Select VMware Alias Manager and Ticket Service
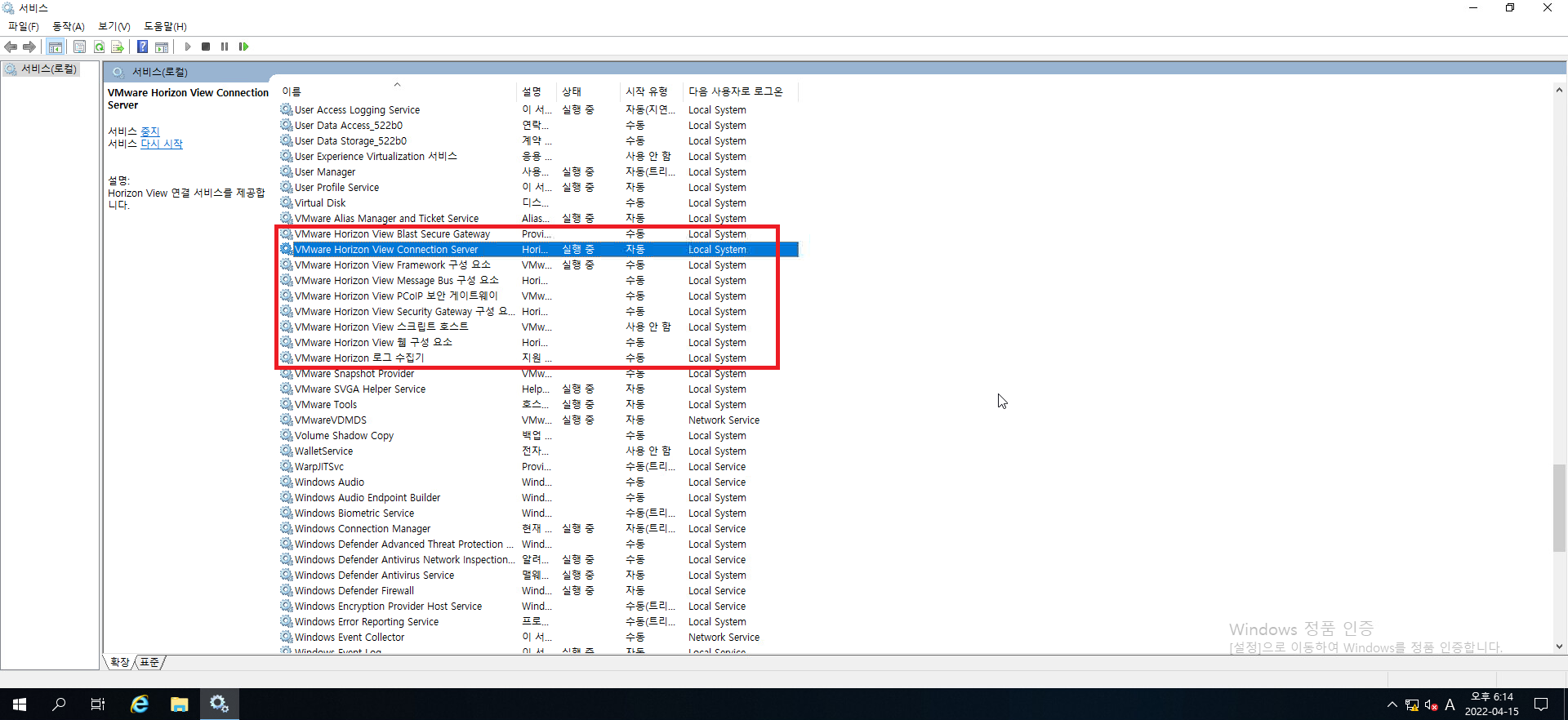Screen dimensions: 1568x720 coord(538,219)
